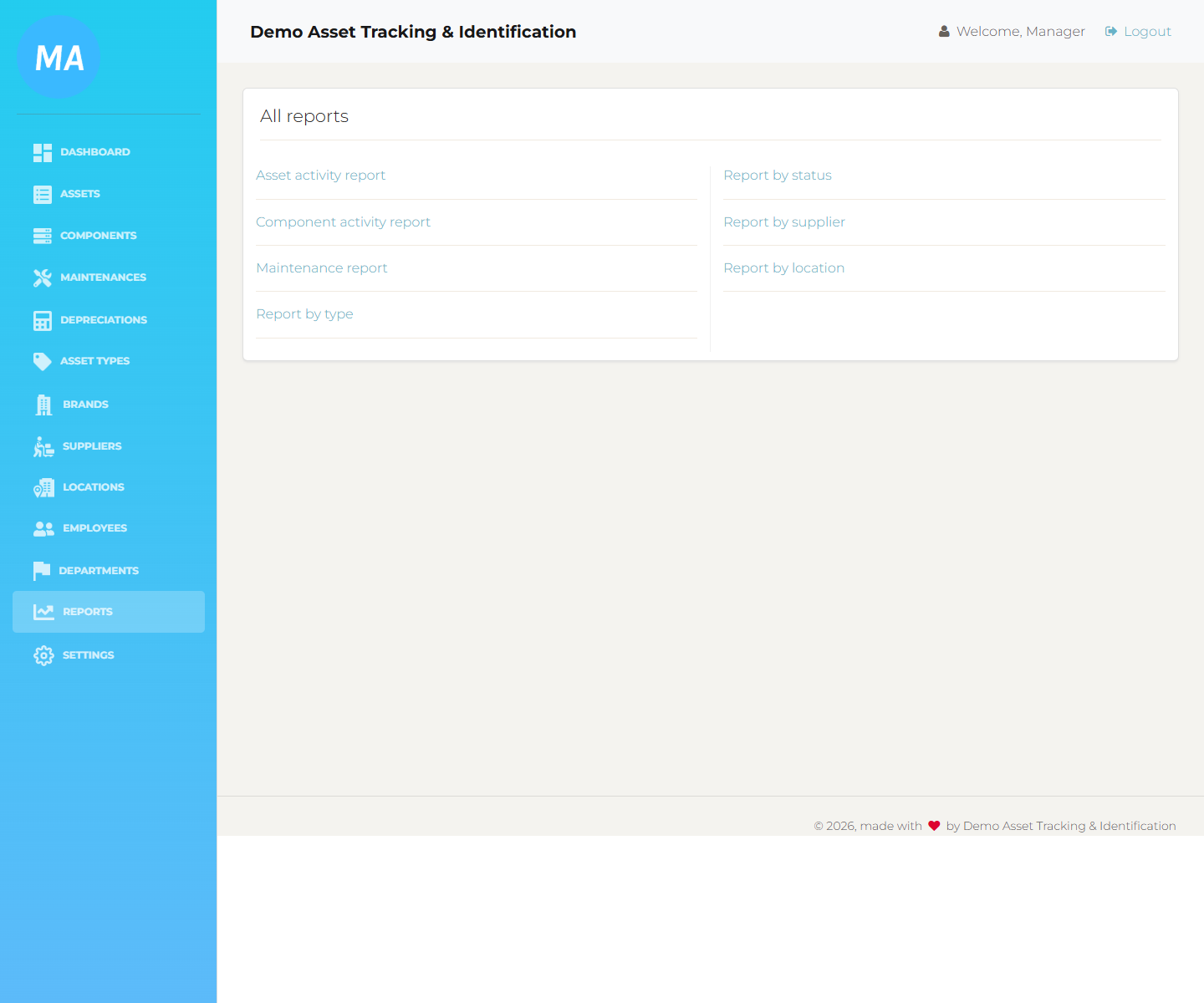
Task: Click the Settings gear icon
Action: click(x=43, y=655)
